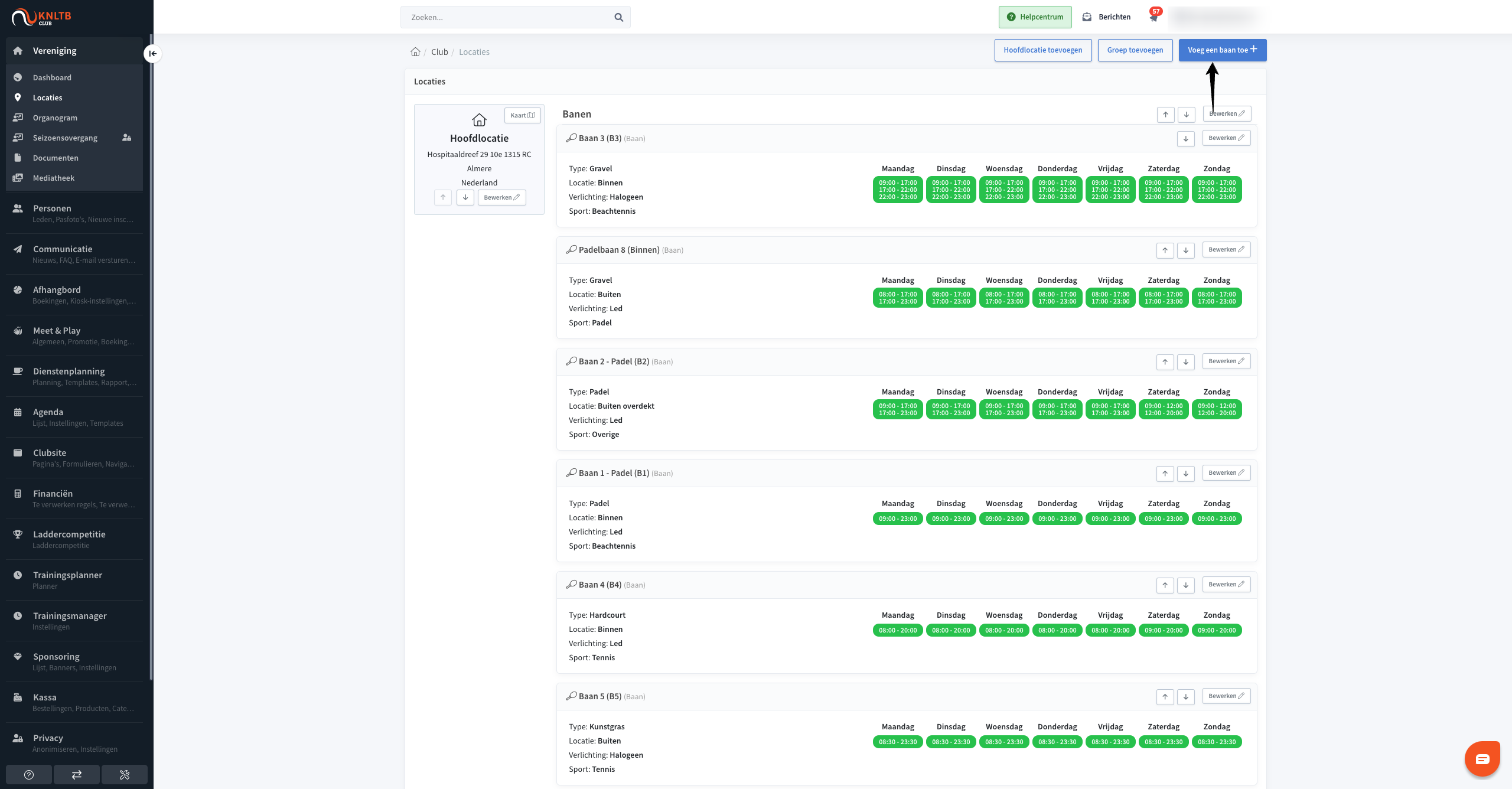Image resolution: width=1512 pixels, height=789 pixels.
Task: Open Dashboard in the sidebar
Action: click(74, 77)
